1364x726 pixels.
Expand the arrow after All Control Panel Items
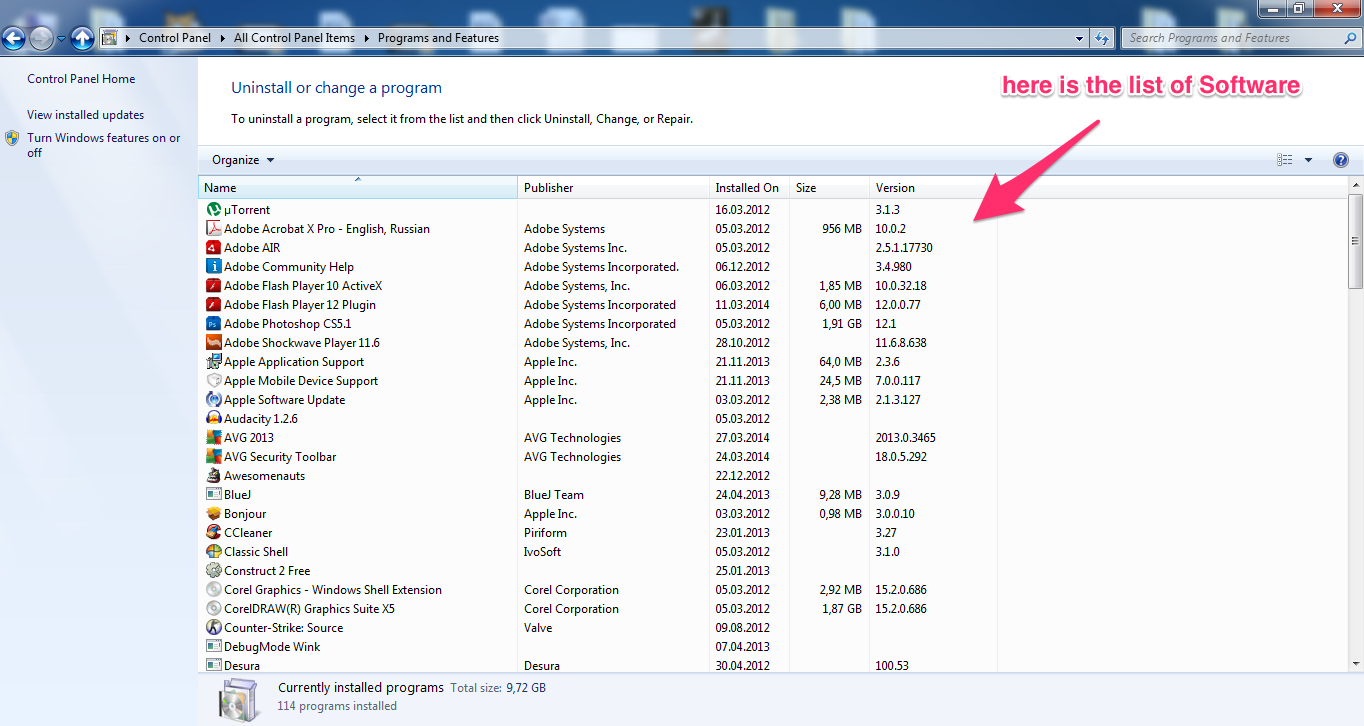pos(367,38)
